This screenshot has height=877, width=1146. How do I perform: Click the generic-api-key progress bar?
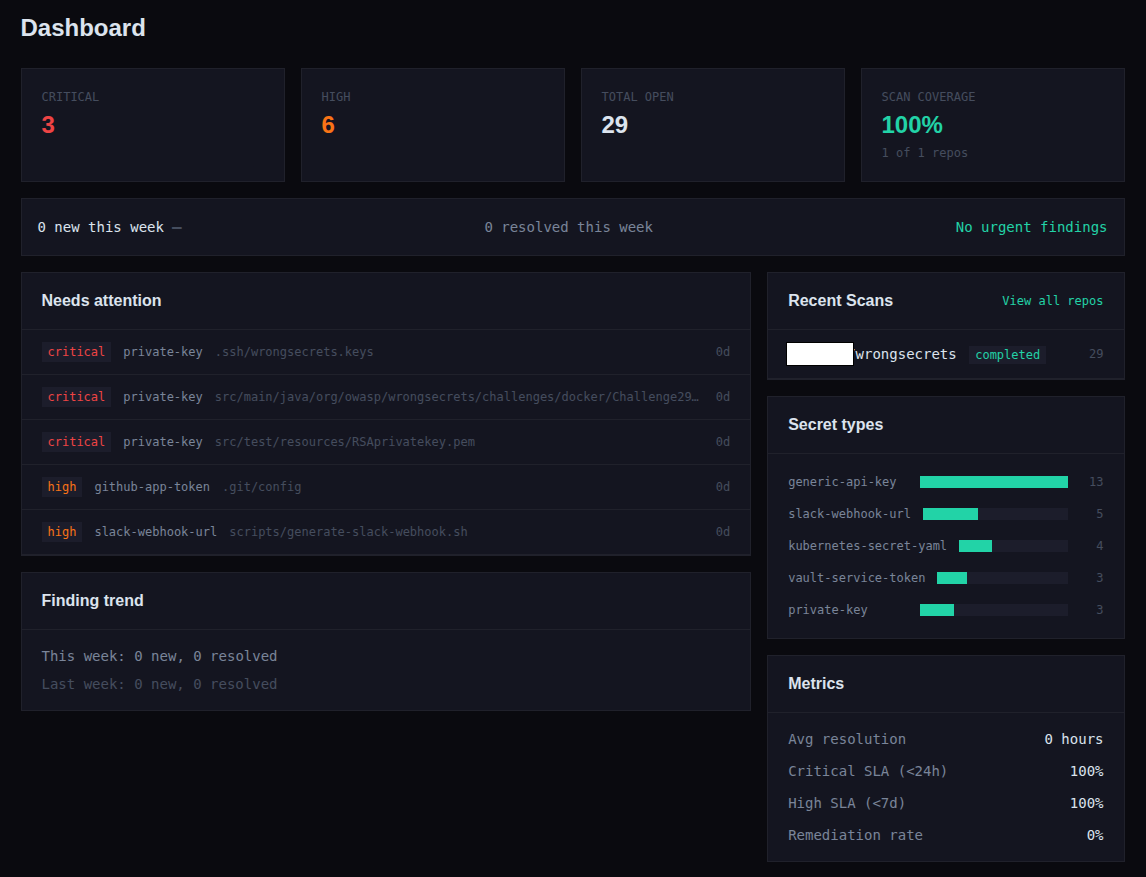click(x=993, y=481)
